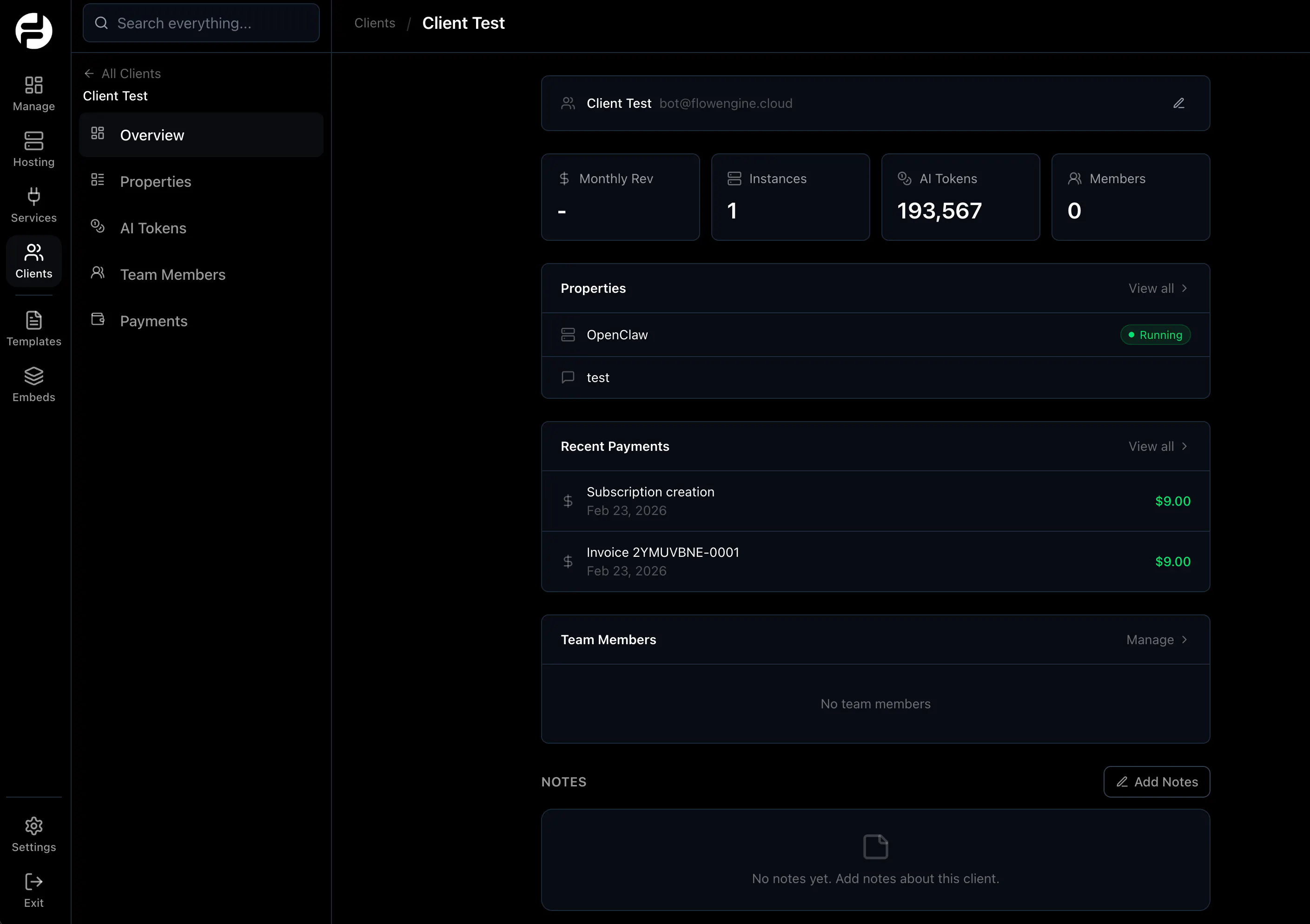1310x924 pixels.
Task: Click the No team members text
Action: (x=875, y=704)
